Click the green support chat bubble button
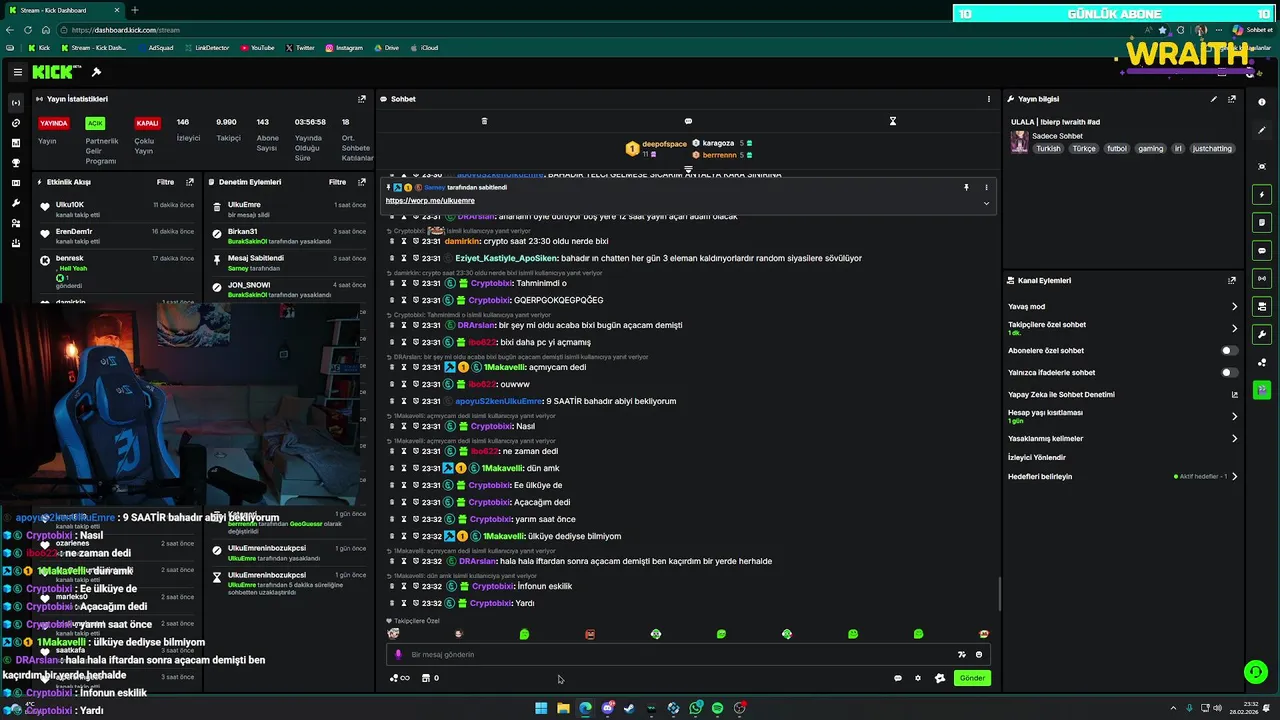 tap(1255, 672)
